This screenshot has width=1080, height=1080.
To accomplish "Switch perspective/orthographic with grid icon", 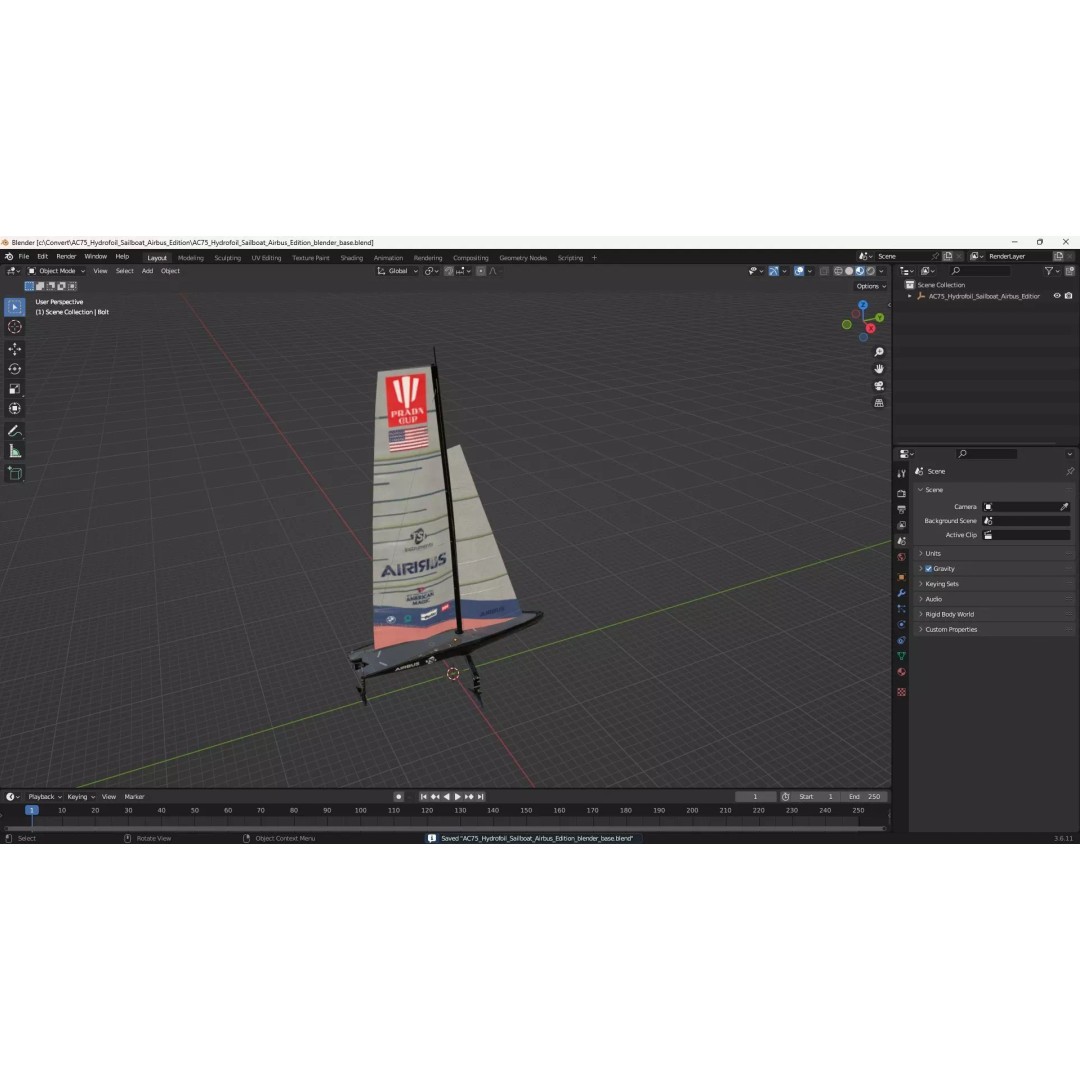I will (x=879, y=403).
